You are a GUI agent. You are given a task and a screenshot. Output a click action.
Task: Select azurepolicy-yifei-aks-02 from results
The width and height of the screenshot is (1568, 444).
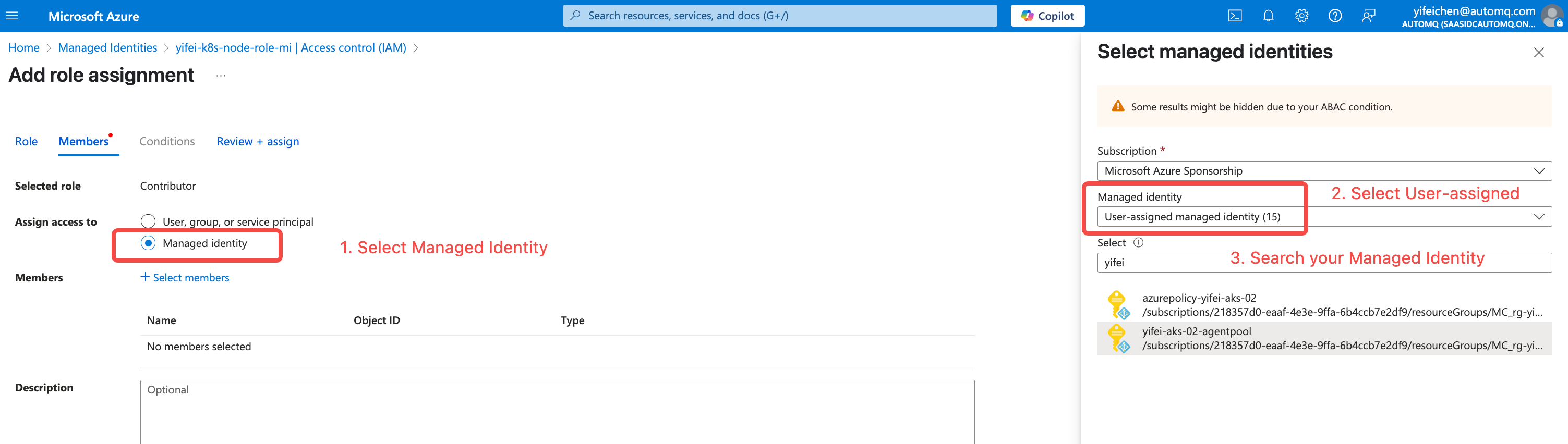1324,305
